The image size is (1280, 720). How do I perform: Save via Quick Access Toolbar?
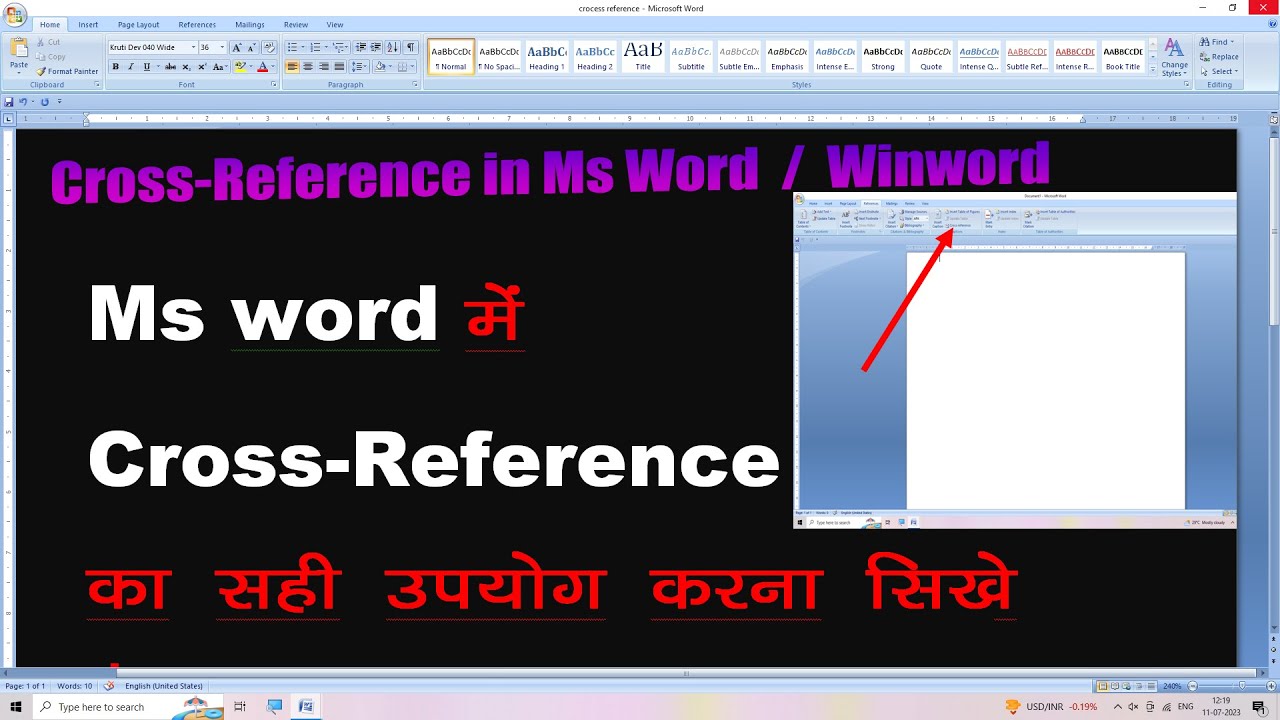(x=9, y=101)
